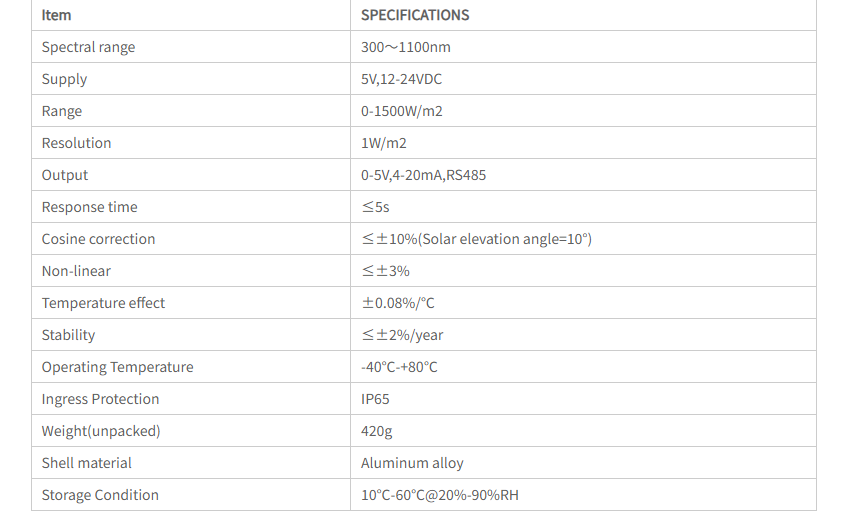Click the "Aluminum alloy" shell material value
Image resolution: width=858 pixels, height=511 pixels.
tap(412, 463)
